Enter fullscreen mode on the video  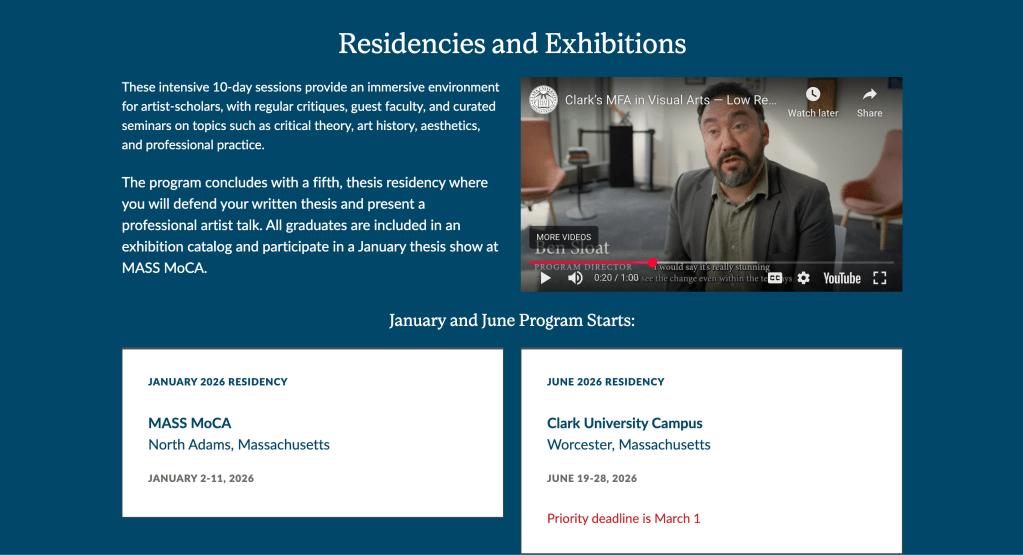pyautogui.click(x=880, y=278)
